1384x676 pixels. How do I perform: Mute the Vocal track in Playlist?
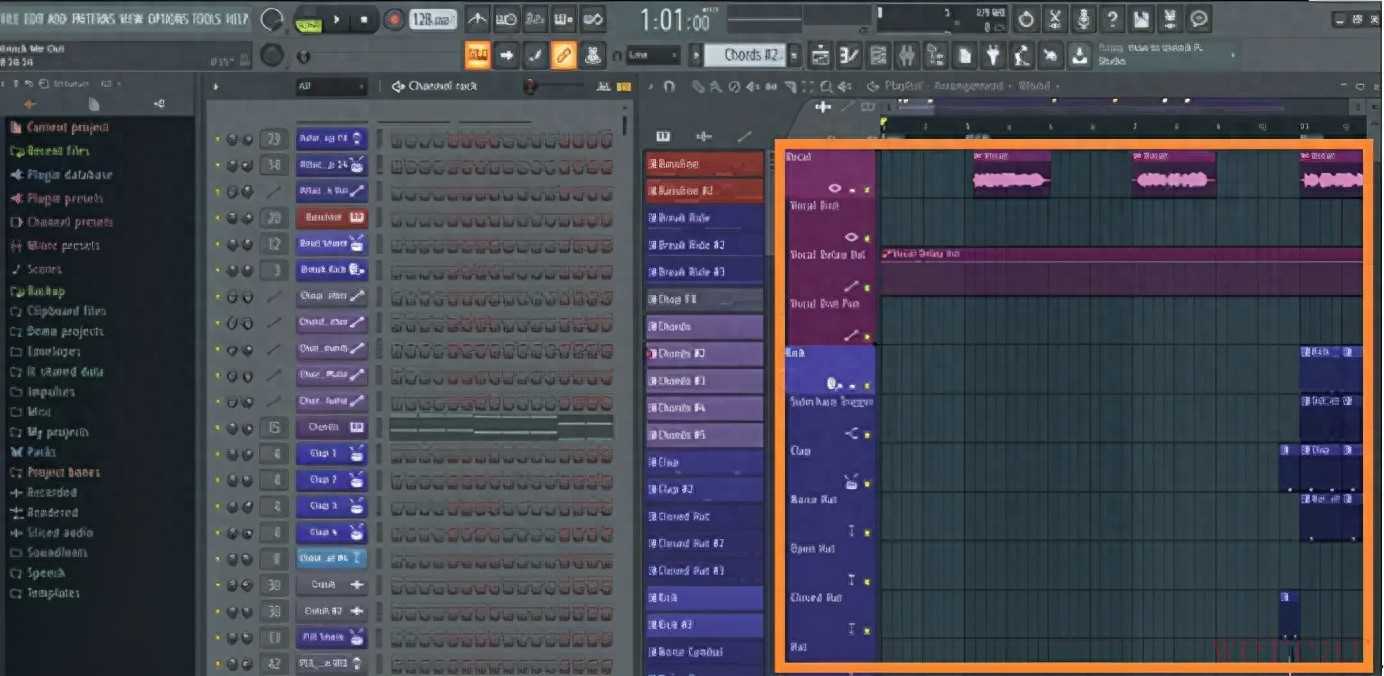point(867,189)
